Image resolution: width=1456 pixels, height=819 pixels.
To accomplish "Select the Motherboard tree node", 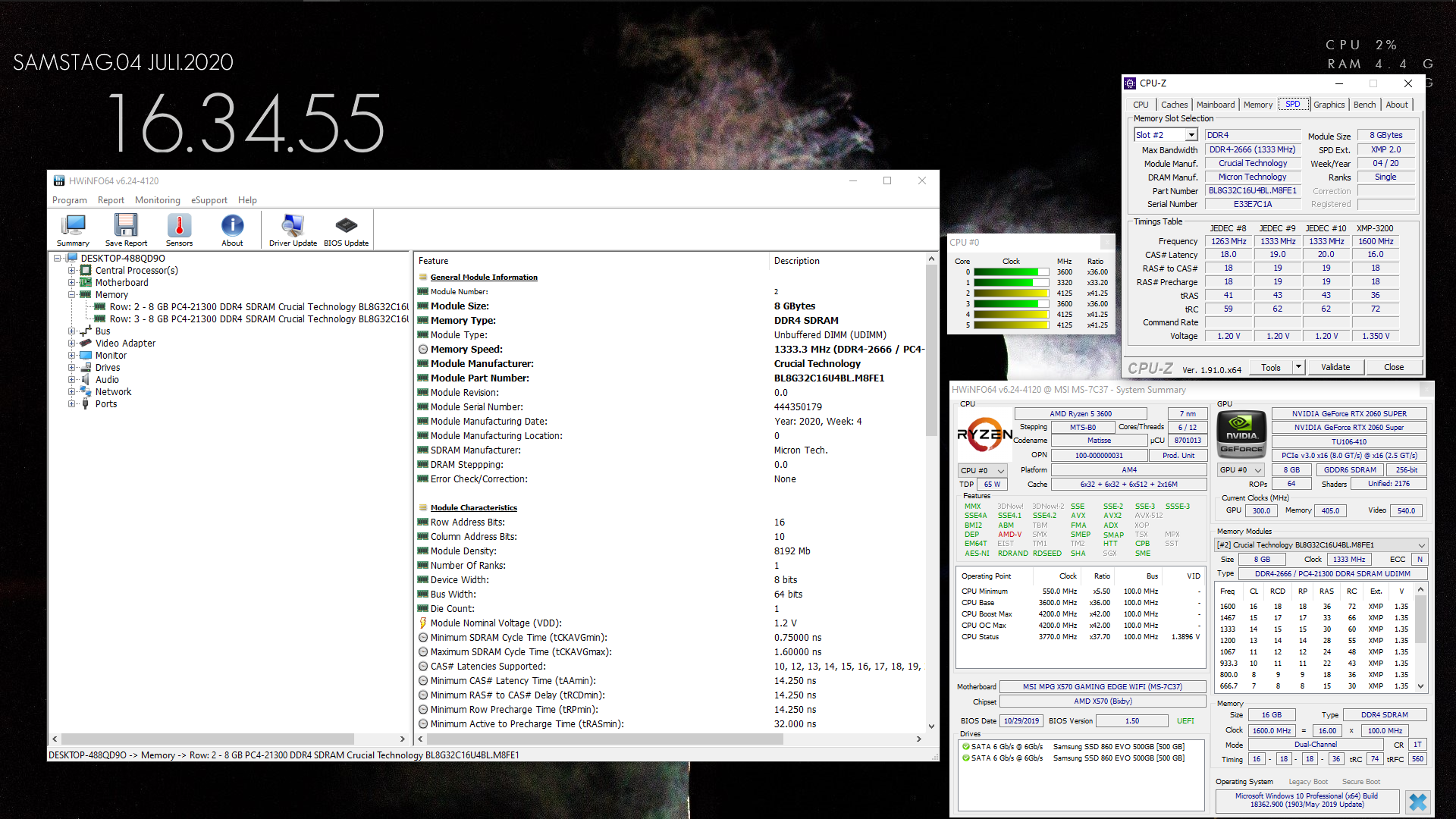I will click(121, 283).
